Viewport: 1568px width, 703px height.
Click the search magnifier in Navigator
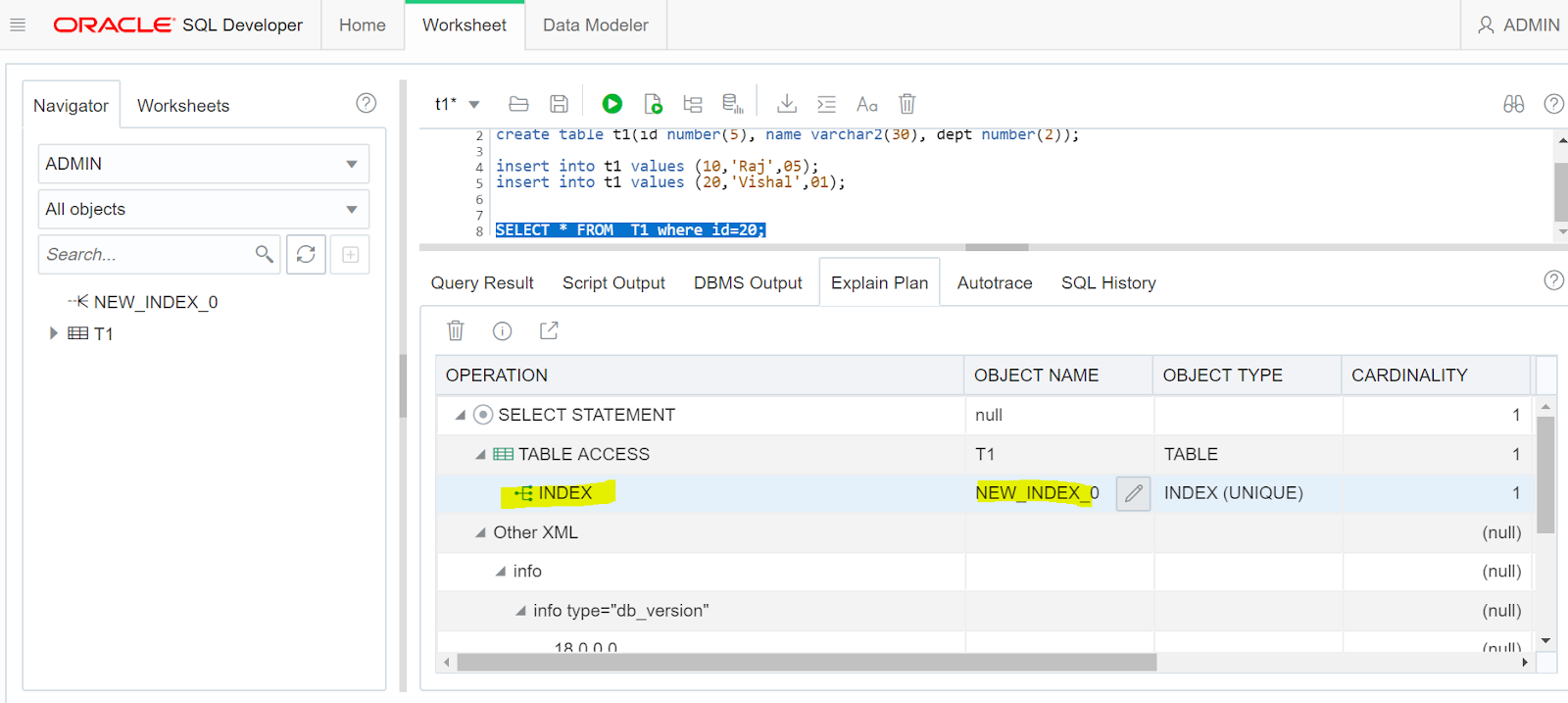[264, 254]
